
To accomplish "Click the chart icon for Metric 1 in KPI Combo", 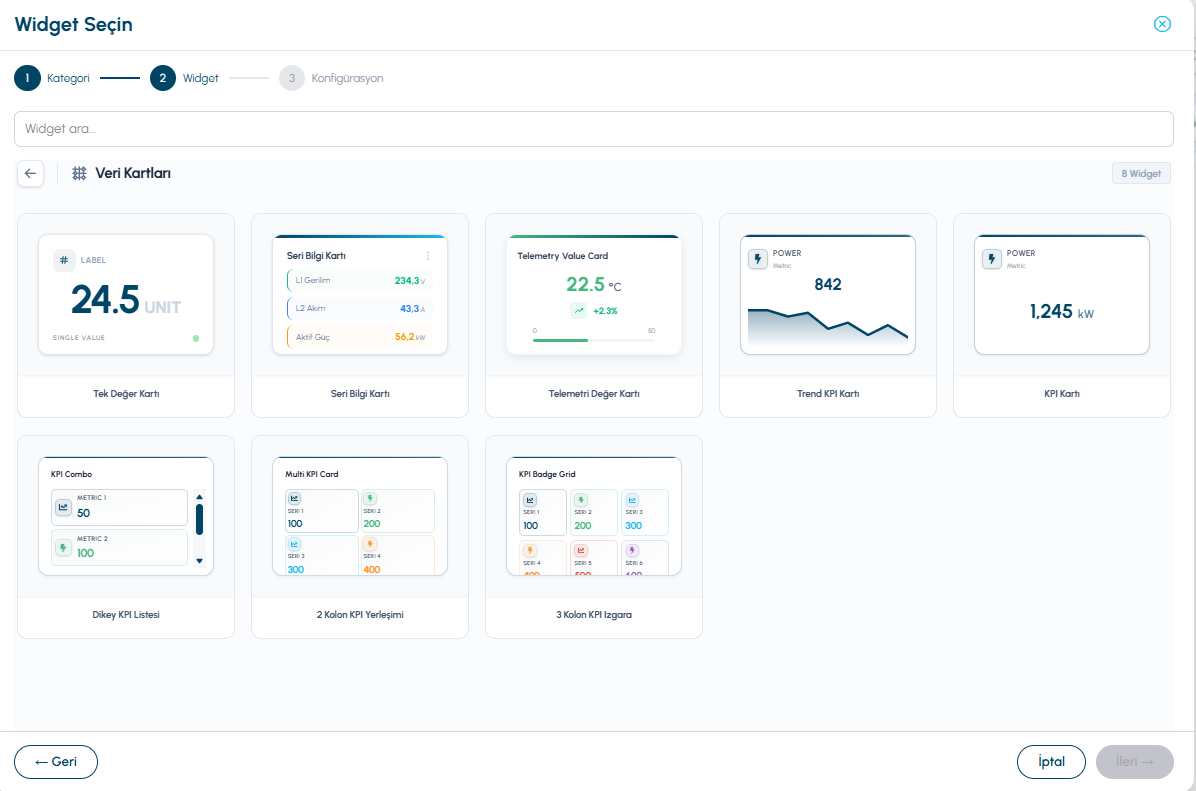I will coord(63,506).
